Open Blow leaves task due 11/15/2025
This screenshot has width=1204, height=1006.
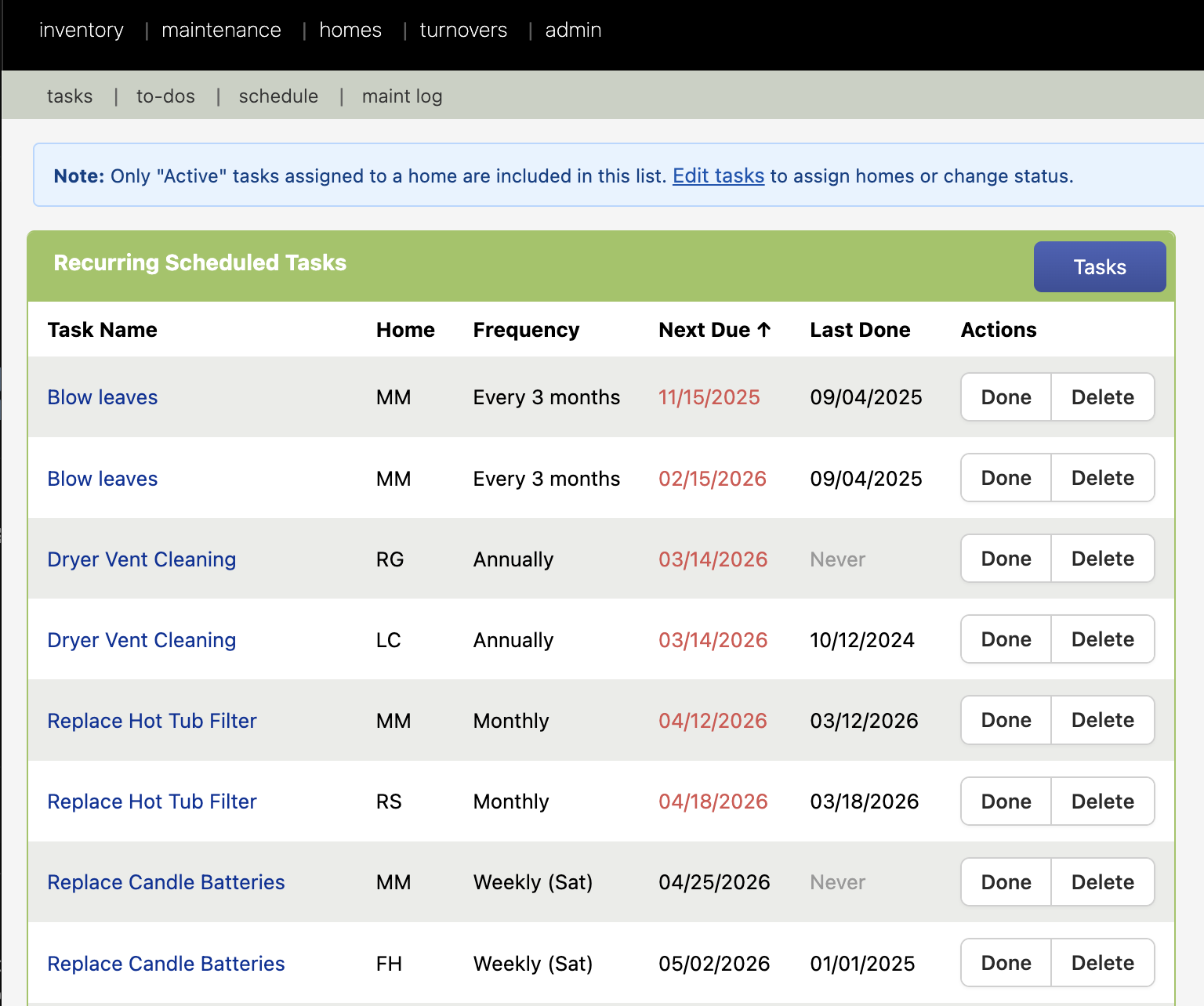103,397
